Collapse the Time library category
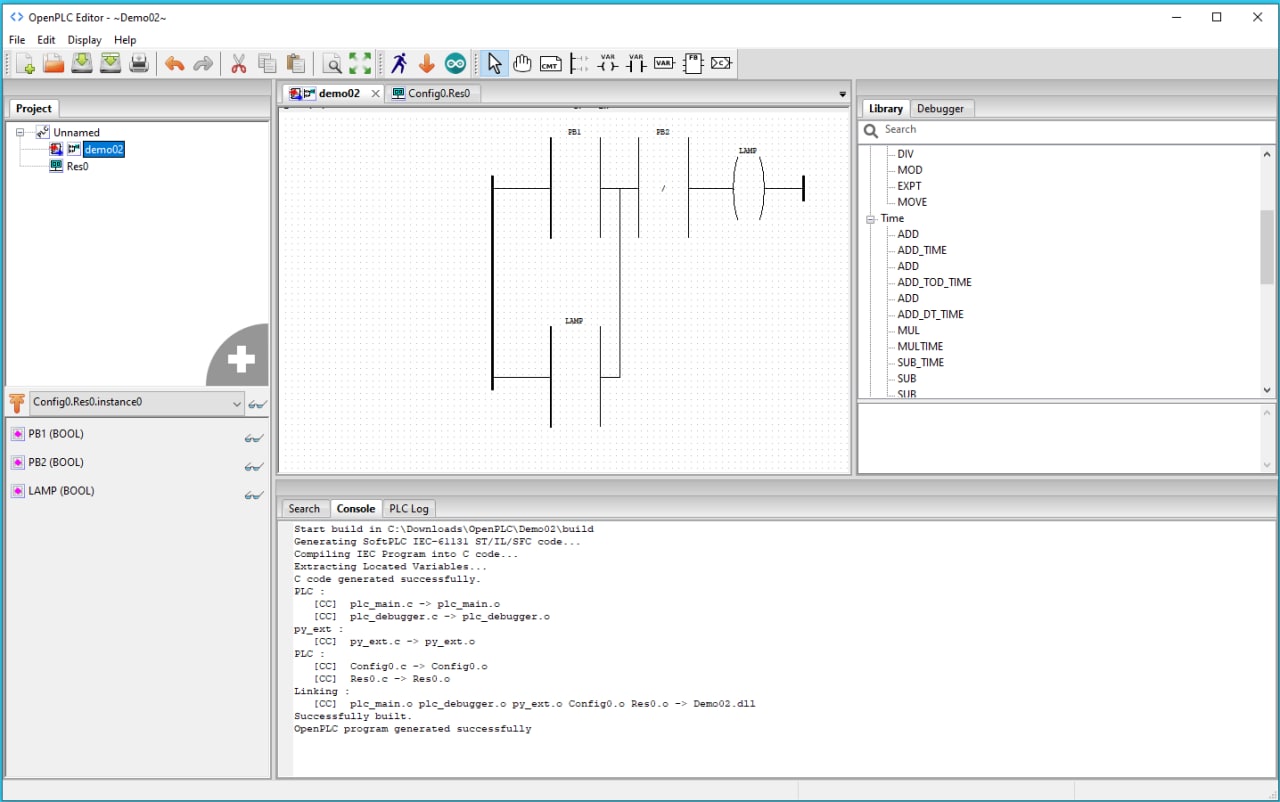Screen dimensions: 1280x802 click(871, 219)
